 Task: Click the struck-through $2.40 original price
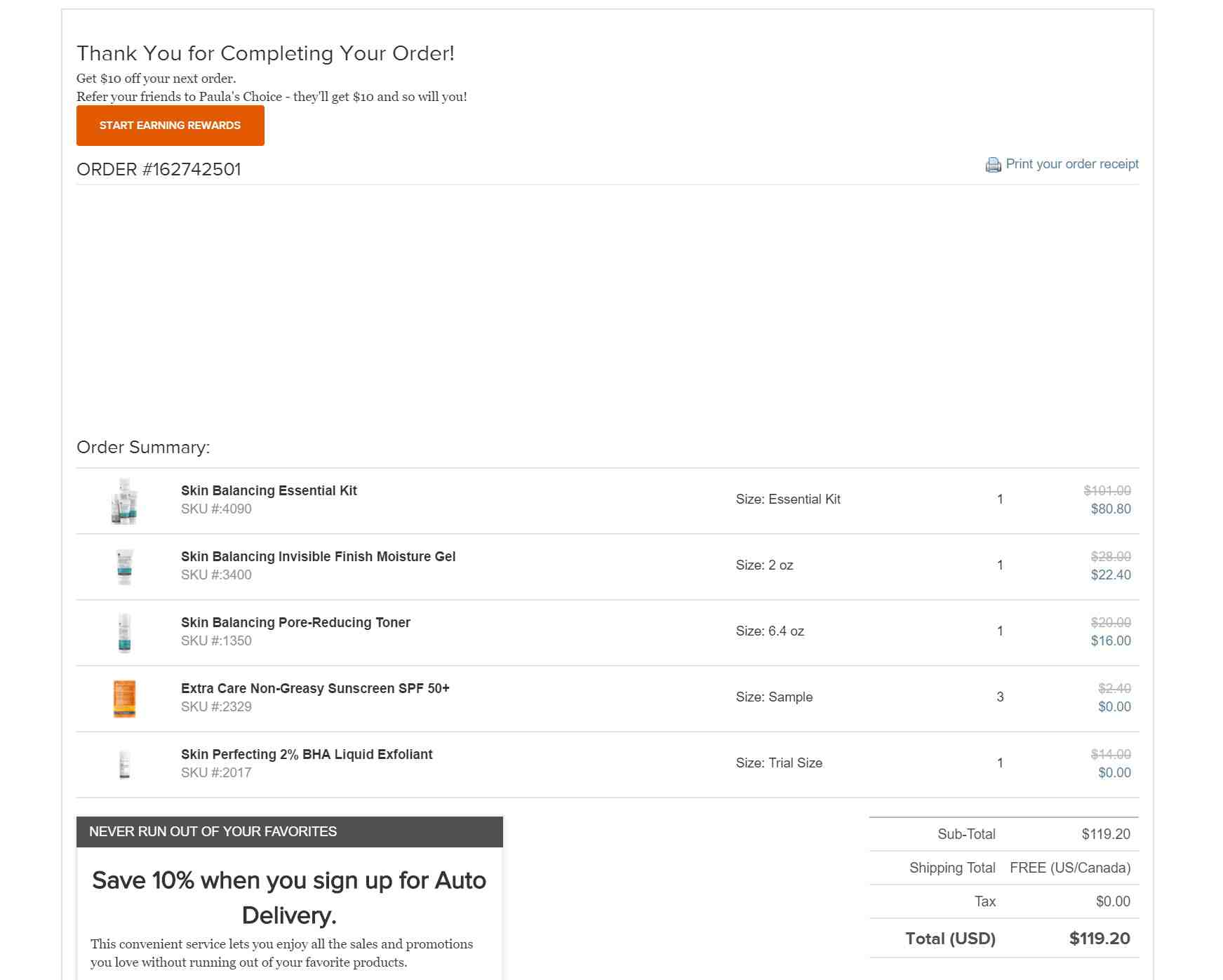[1114, 688]
